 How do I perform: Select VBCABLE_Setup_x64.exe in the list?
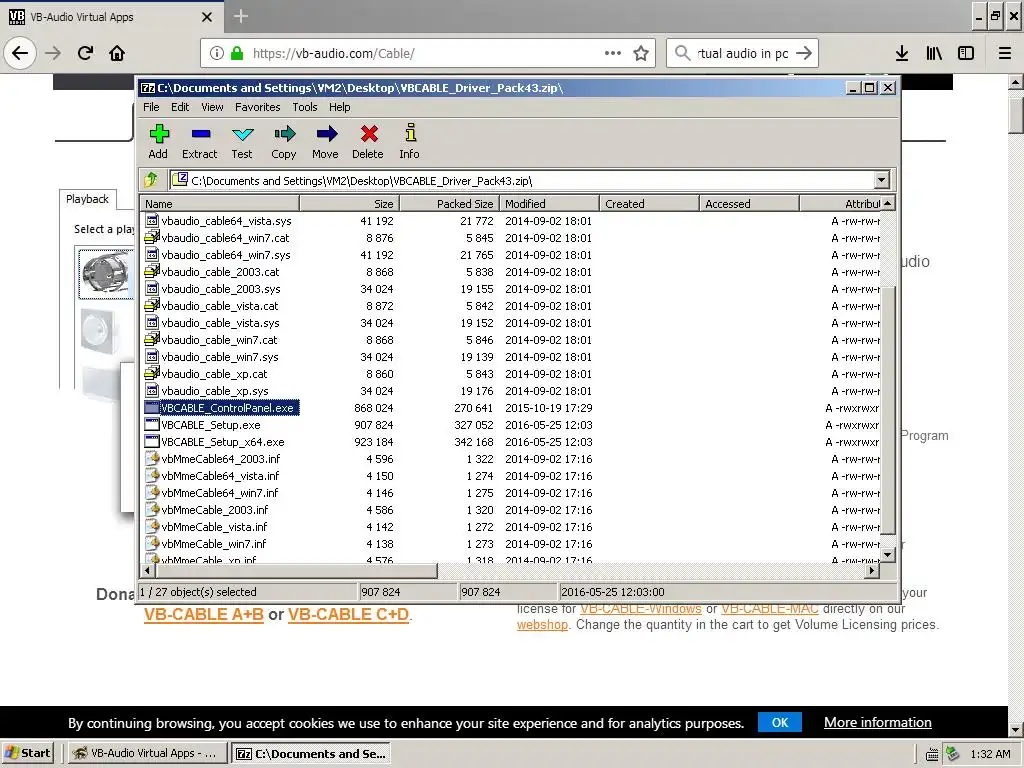[x=222, y=442]
